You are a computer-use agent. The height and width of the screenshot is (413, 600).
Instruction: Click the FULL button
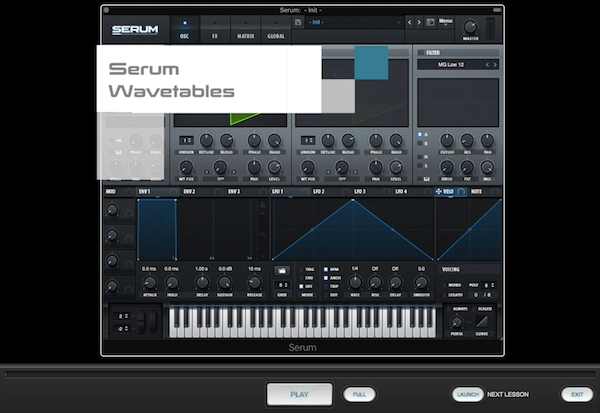[x=359, y=394]
